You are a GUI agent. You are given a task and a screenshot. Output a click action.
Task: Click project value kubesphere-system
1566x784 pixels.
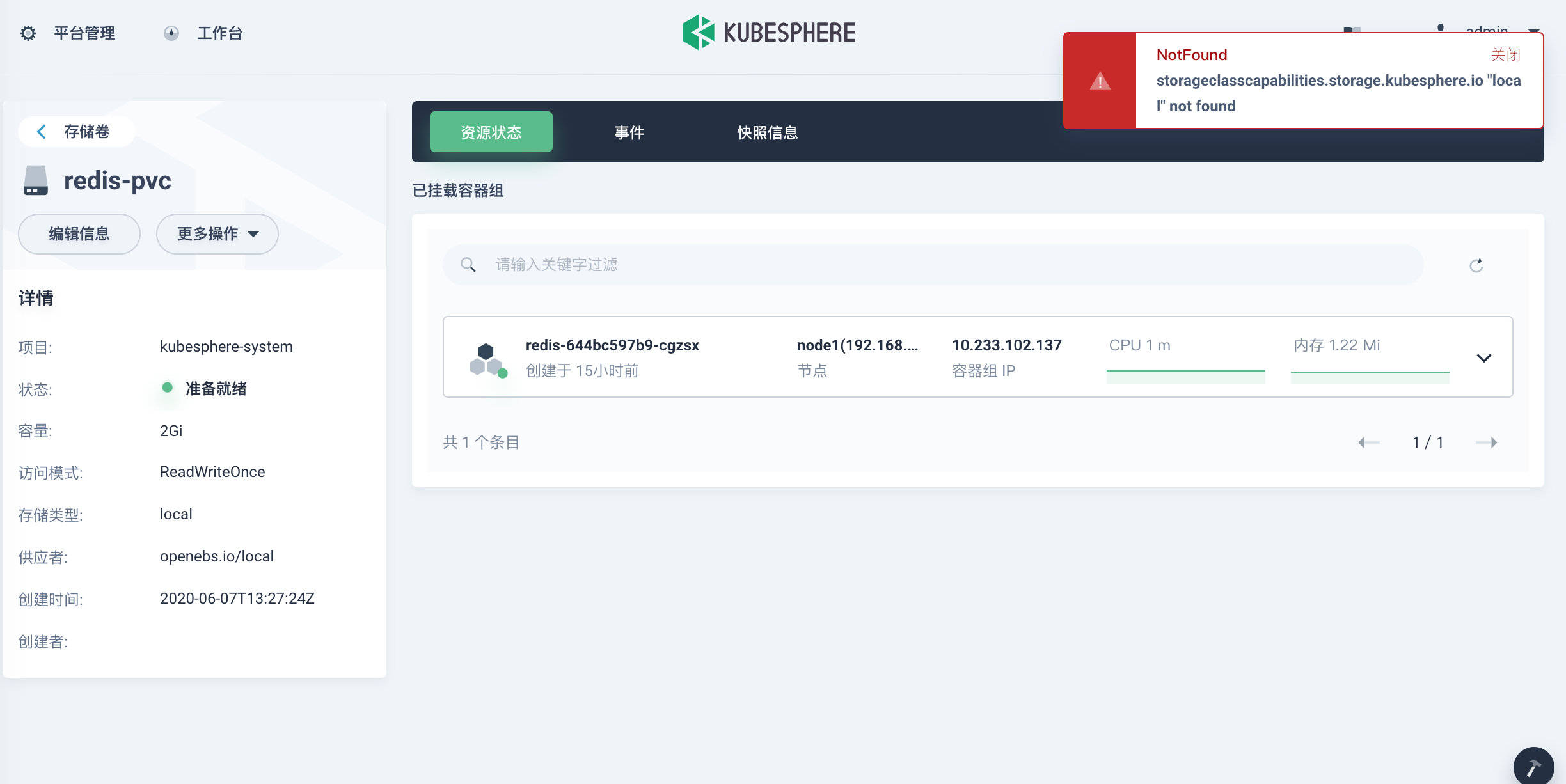pos(226,347)
